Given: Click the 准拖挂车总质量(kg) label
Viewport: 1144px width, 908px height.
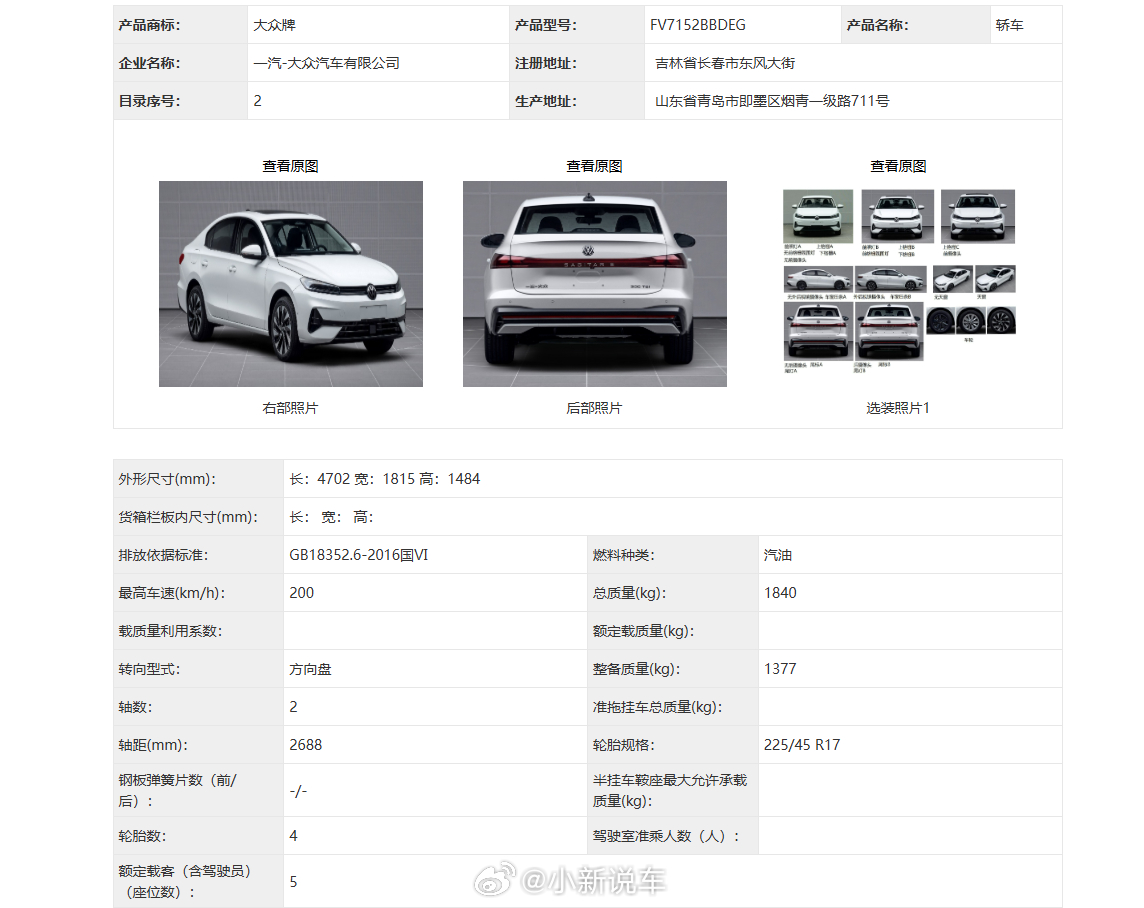Looking at the screenshot, I should 657,706.
